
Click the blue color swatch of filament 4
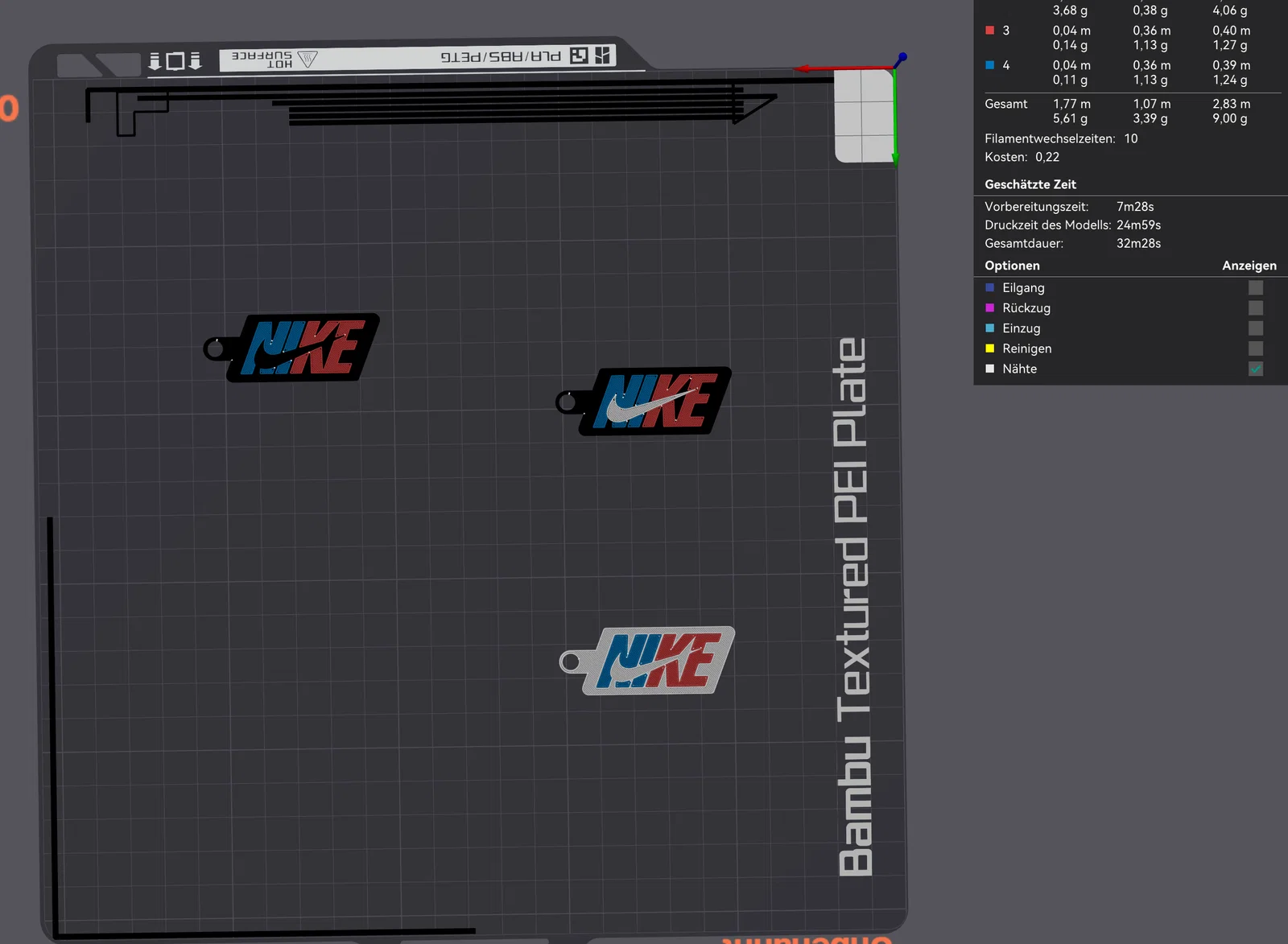tap(990, 65)
